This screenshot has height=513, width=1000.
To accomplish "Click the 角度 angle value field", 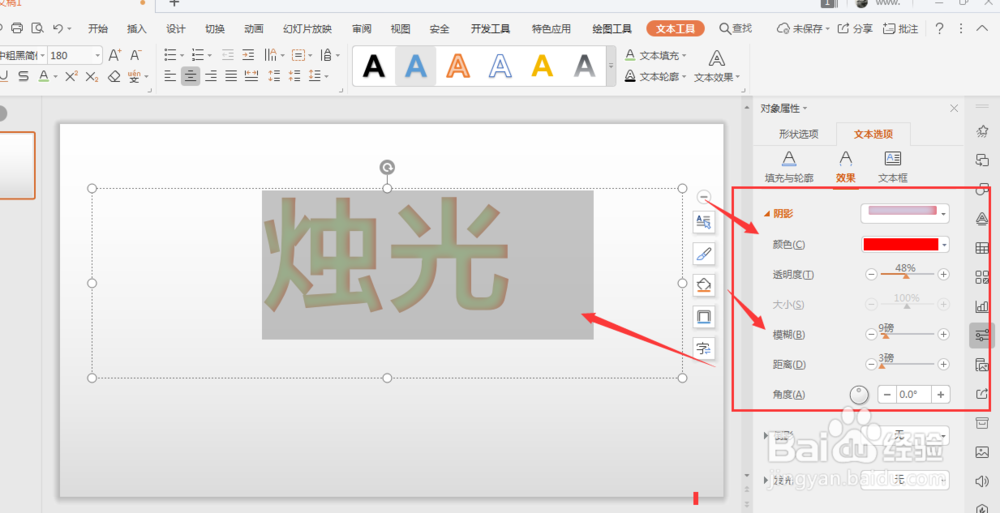I will point(913,394).
